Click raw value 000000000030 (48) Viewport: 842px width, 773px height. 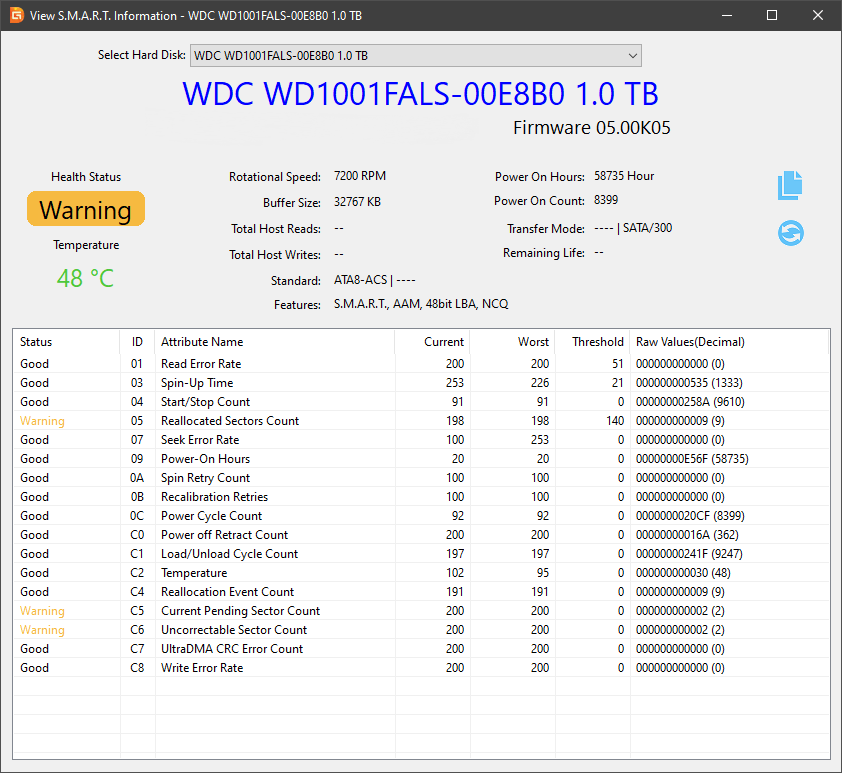pos(683,573)
